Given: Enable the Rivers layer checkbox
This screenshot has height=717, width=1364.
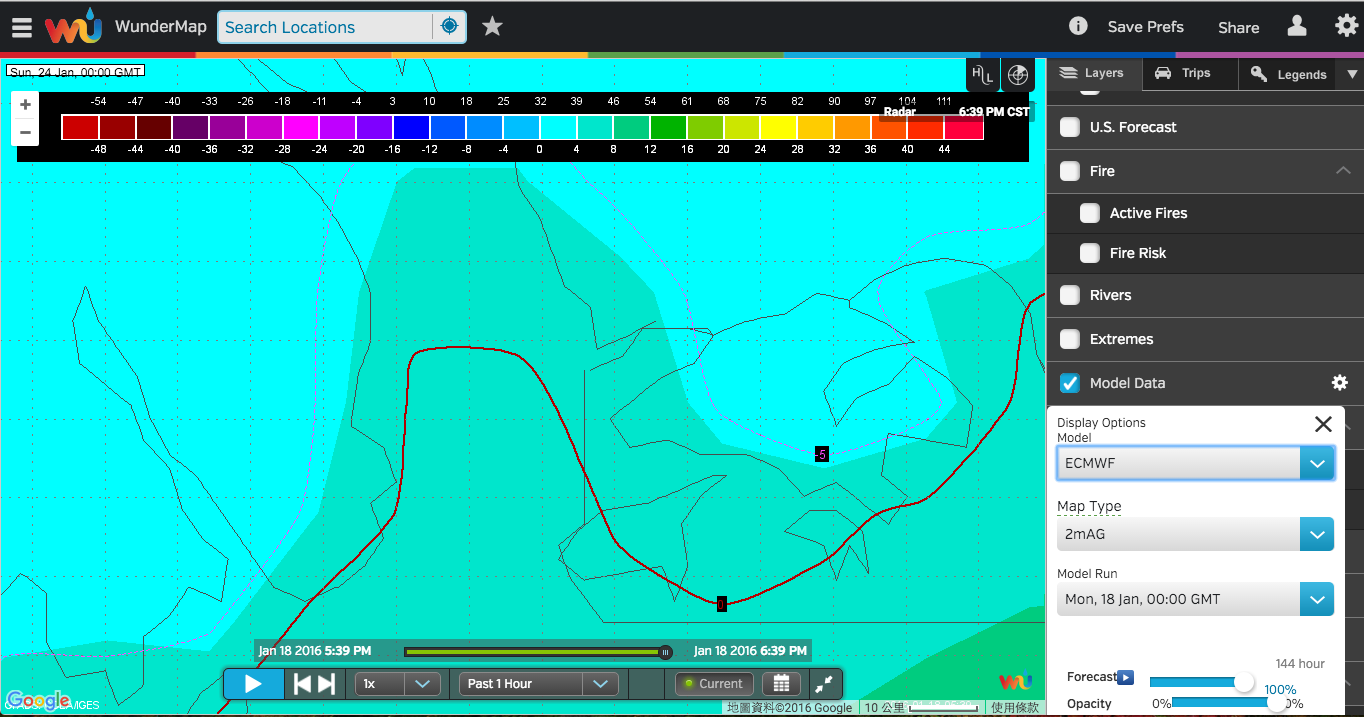Looking at the screenshot, I should [1070, 295].
